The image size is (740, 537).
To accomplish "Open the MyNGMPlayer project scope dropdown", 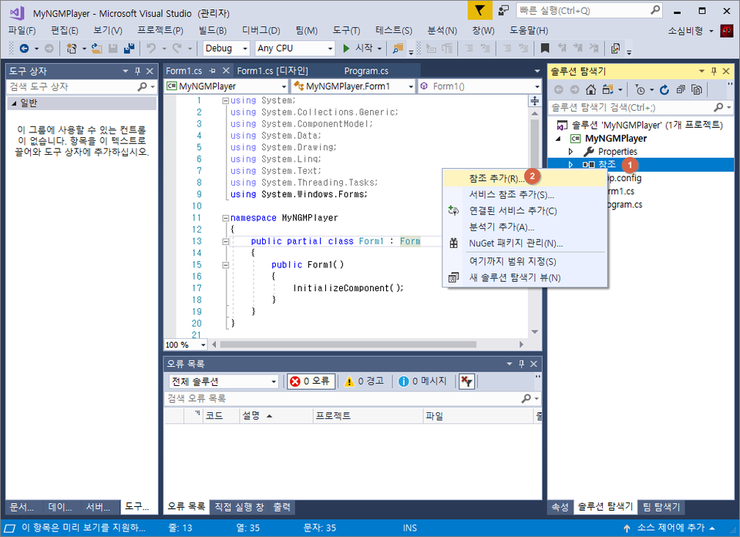I will [226, 86].
